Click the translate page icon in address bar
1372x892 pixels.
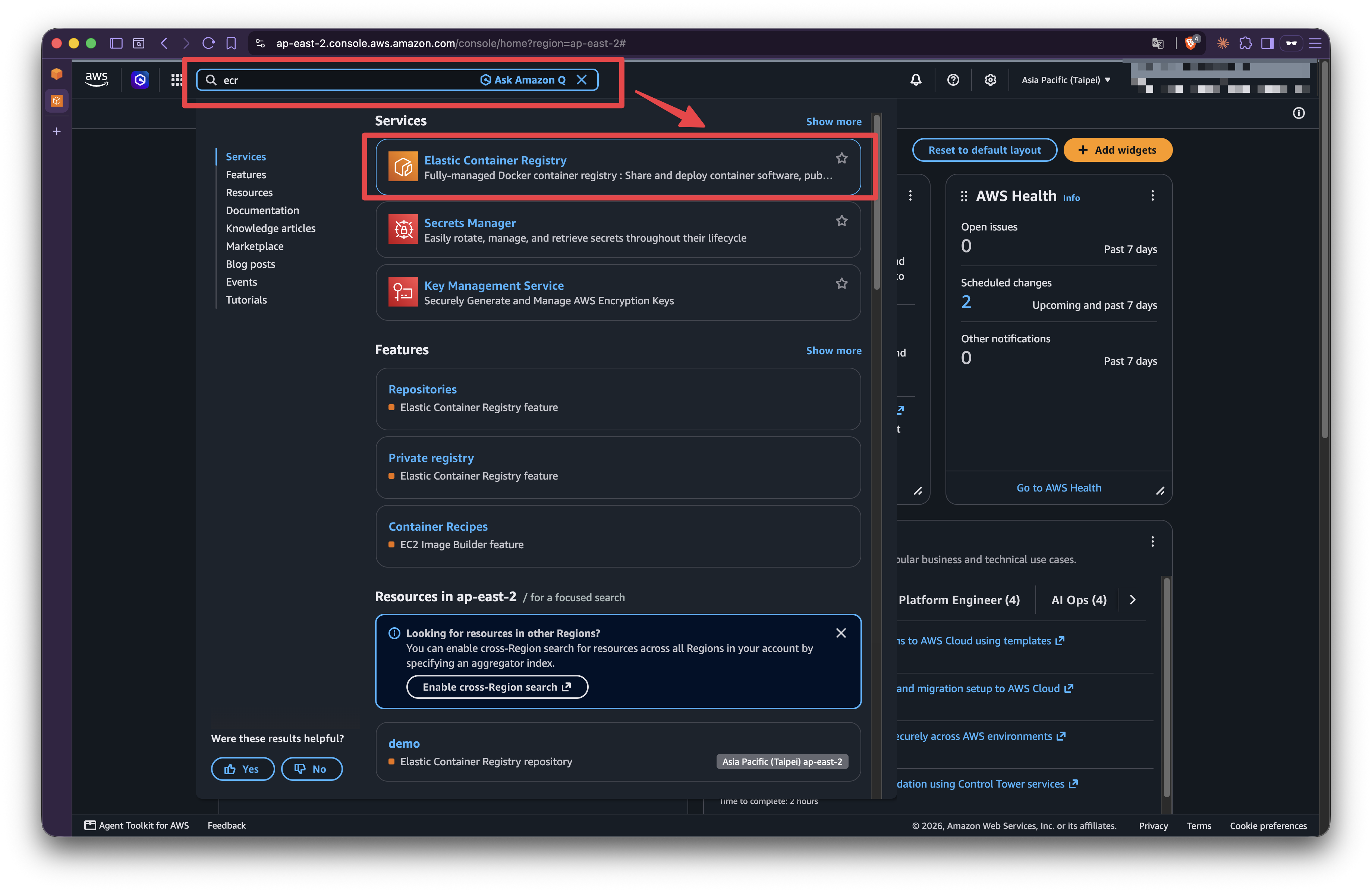tap(1157, 43)
